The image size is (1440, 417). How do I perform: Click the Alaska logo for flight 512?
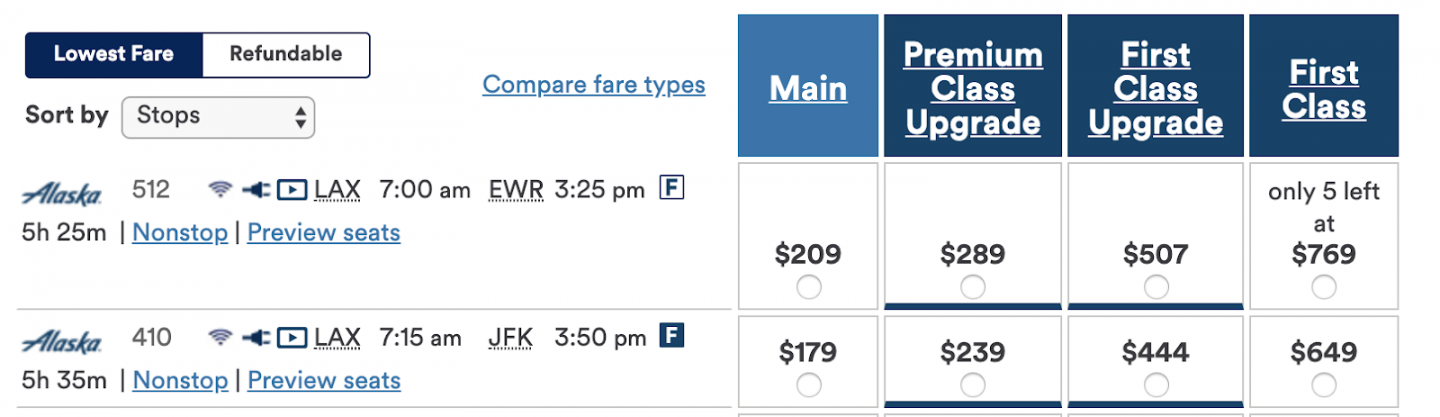pos(62,194)
